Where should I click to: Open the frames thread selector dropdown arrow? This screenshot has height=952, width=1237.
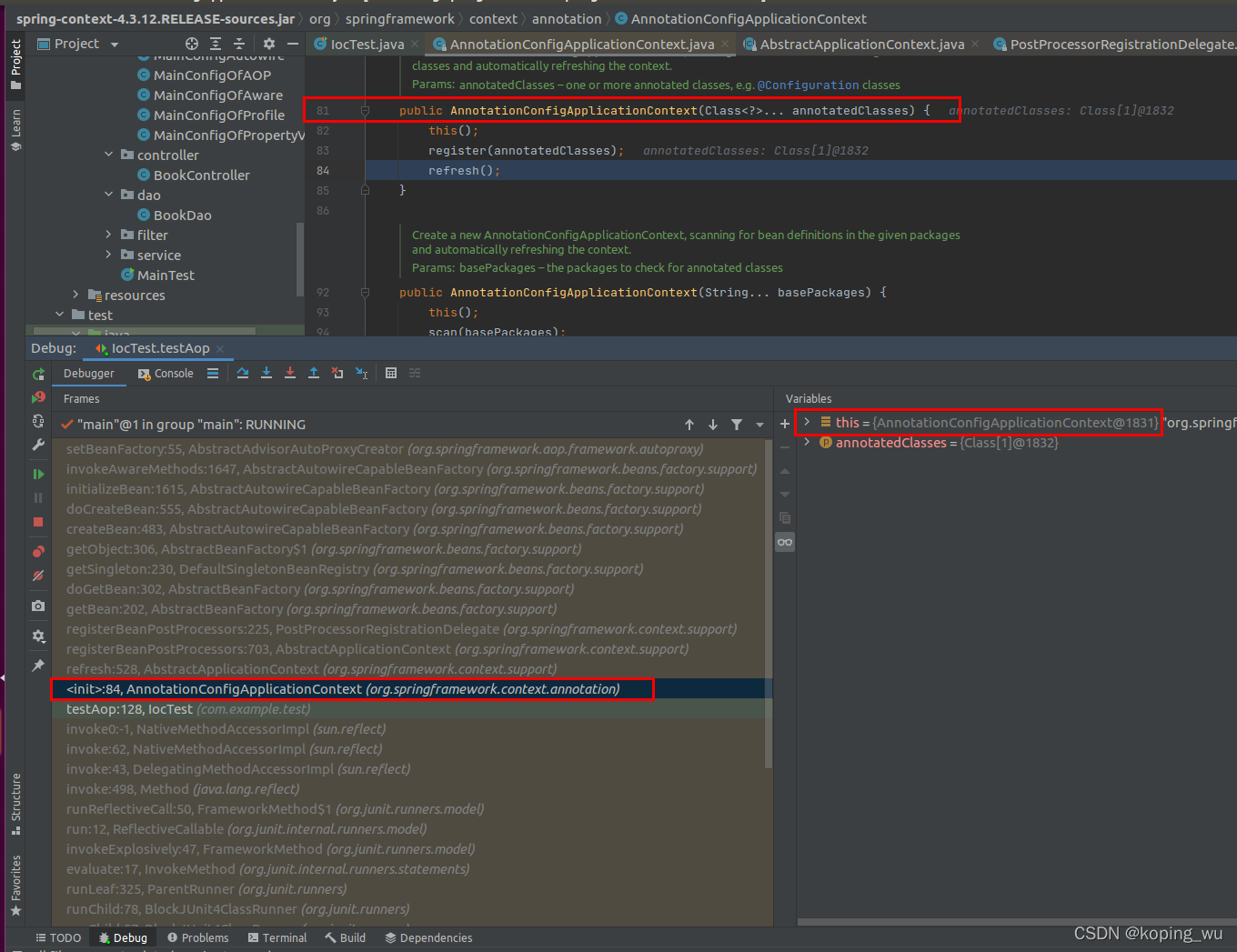coord(760,425)
